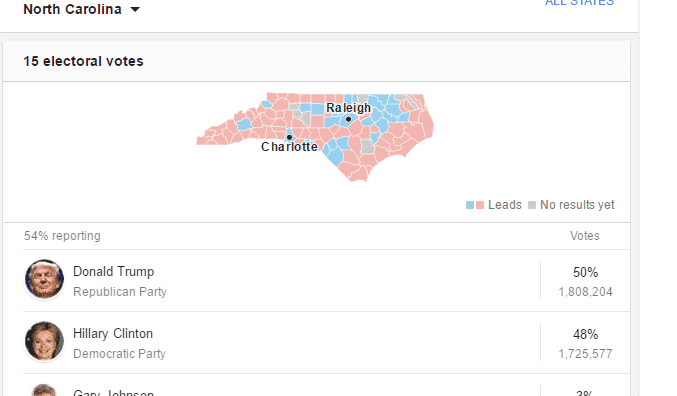Select the Raleigh city marker on map

point(348,119)
